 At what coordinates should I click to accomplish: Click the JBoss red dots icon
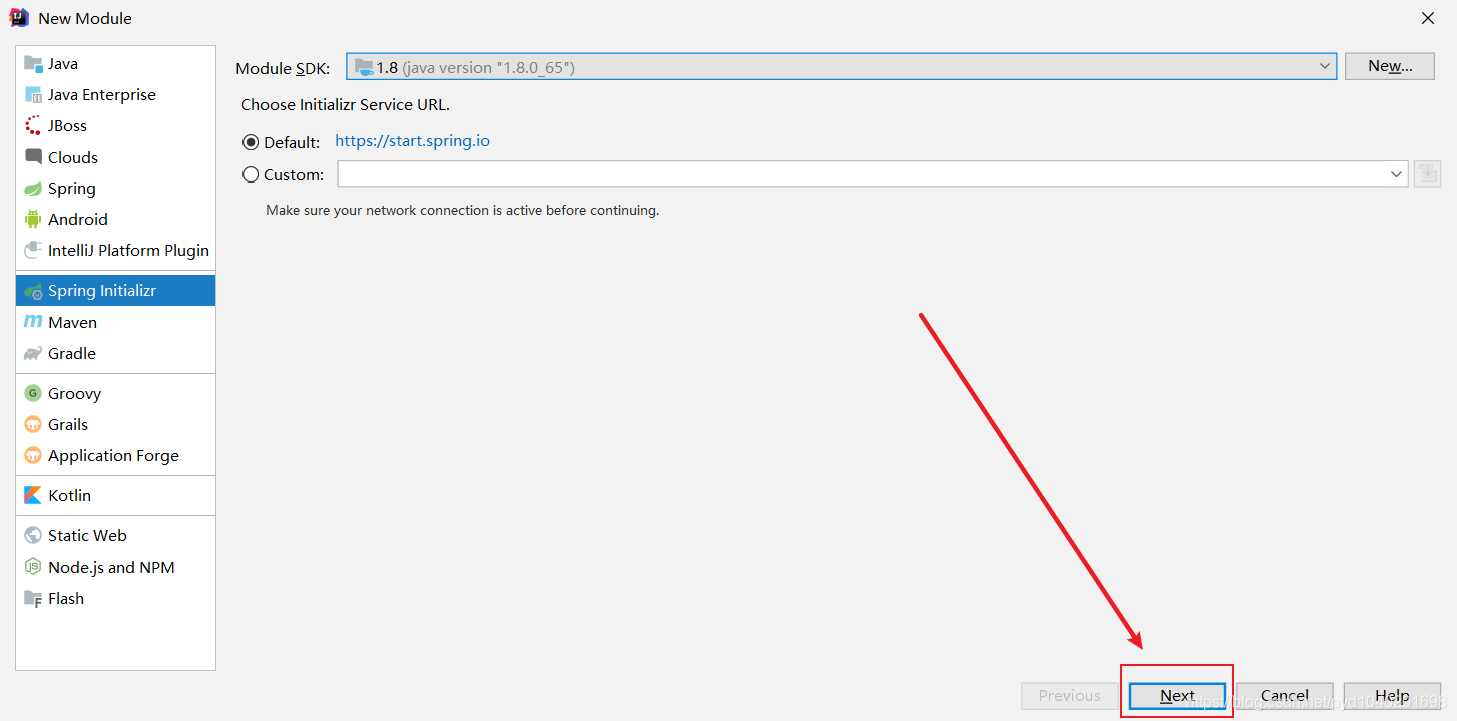pyautogui.click(x=33, y=126)
